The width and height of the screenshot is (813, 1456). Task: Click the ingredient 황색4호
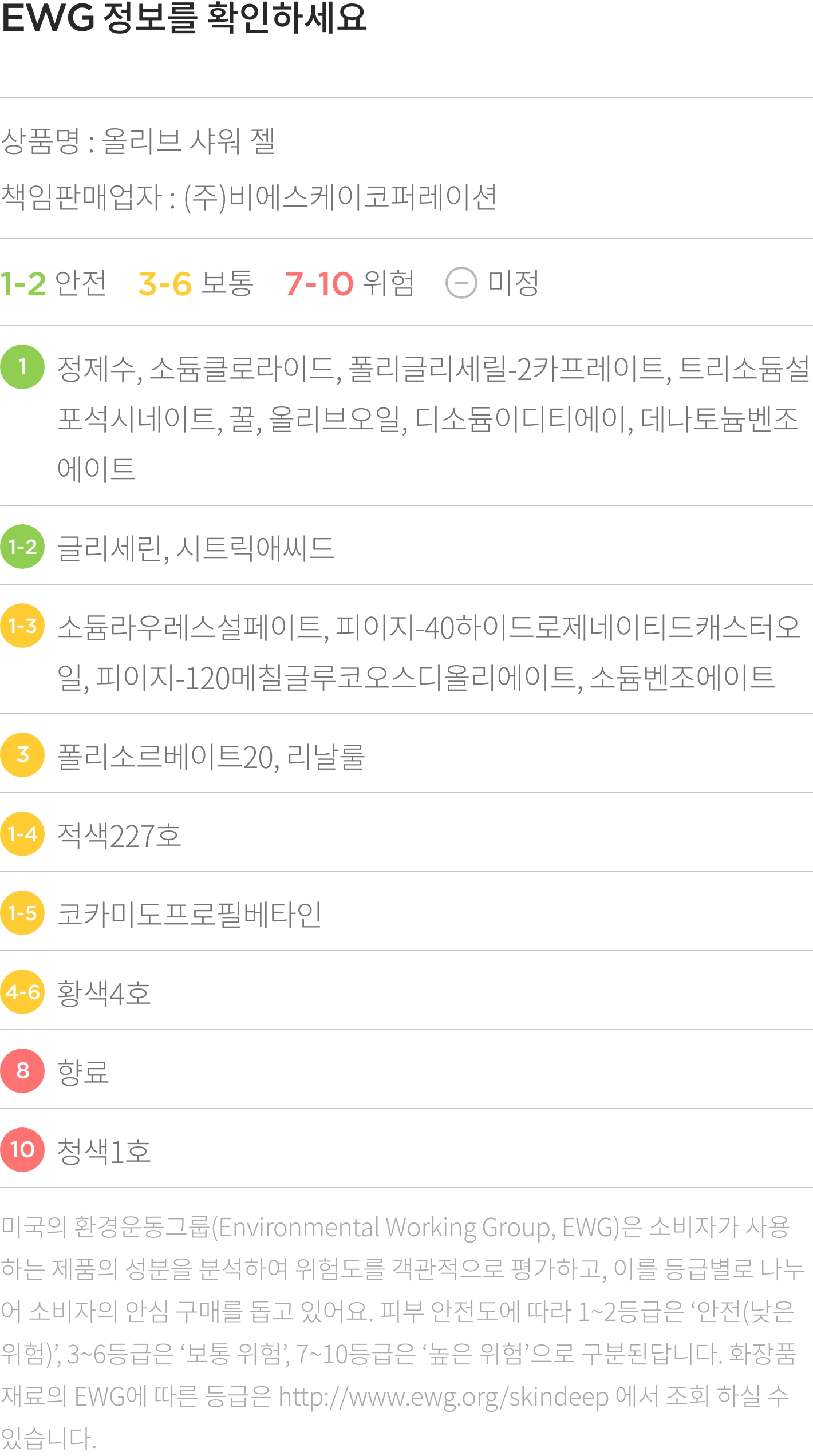104,993
